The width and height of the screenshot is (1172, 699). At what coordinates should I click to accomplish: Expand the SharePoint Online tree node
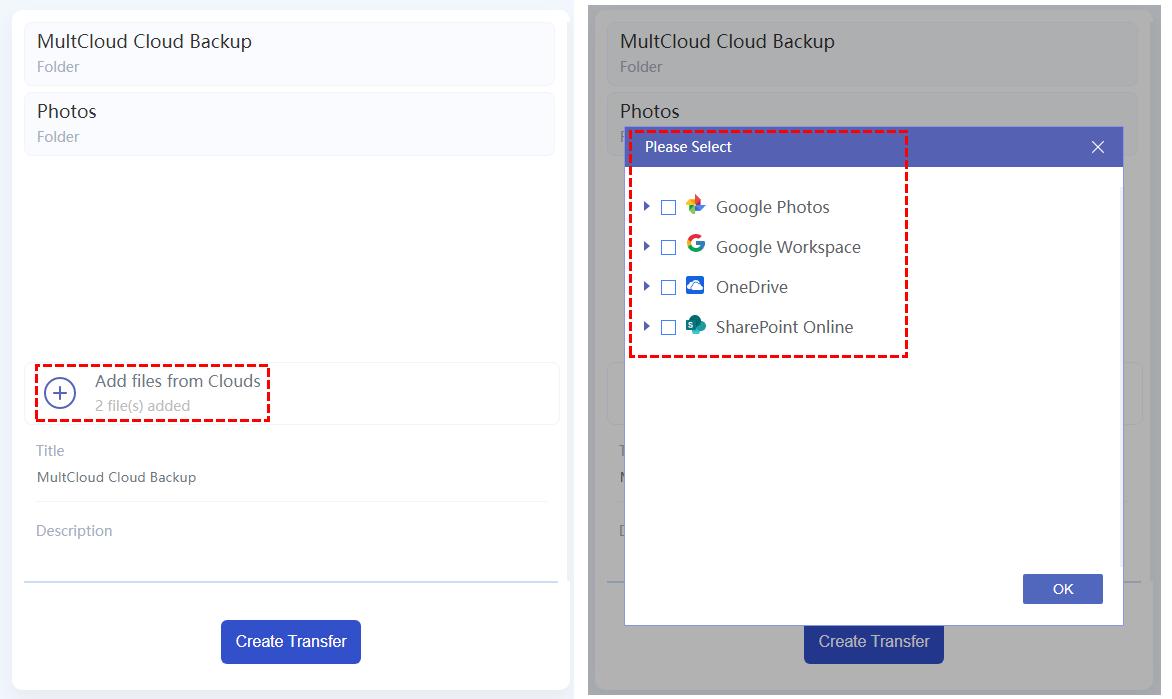click(647, 326)
